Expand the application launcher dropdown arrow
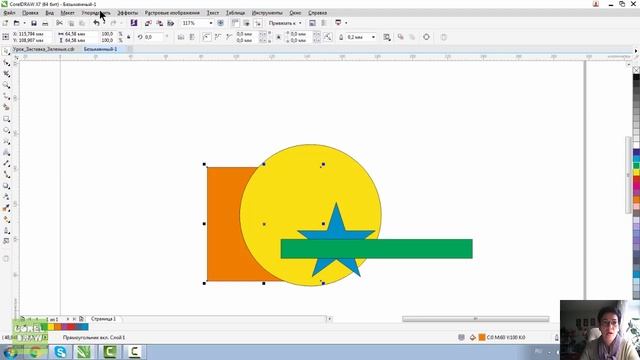This screenshot has width=640, height=360. point(346,23)
